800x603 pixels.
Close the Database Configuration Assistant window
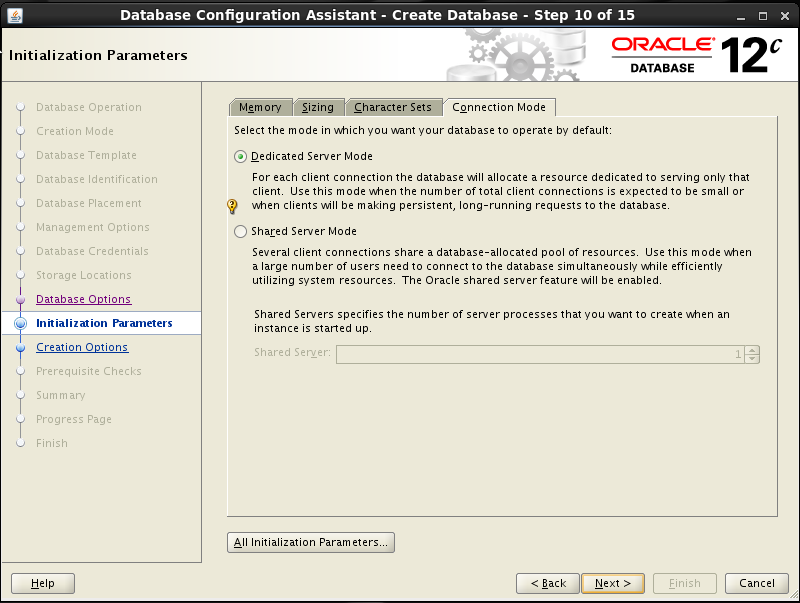click(x=785, y=16)
